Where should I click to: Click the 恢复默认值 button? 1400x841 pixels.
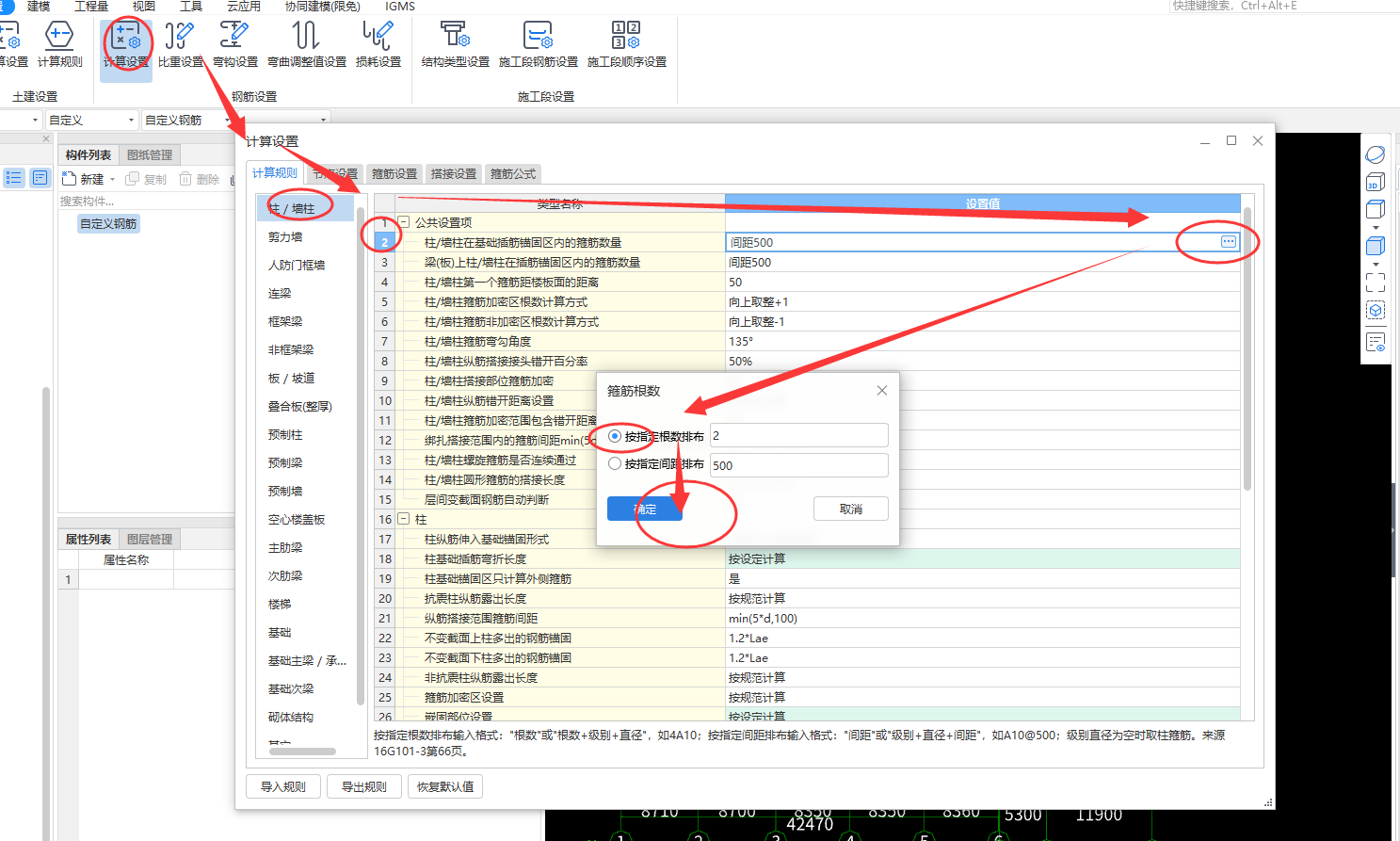445,786
